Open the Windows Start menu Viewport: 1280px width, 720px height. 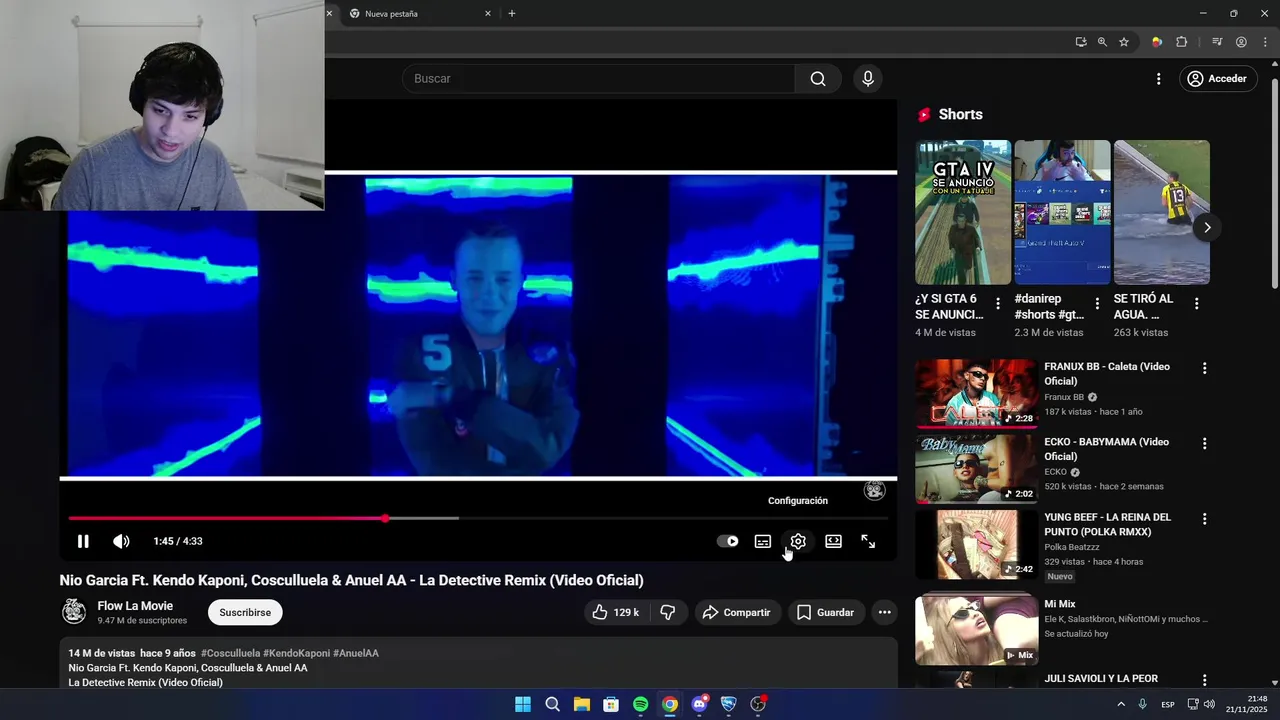(x=523, y=704)
